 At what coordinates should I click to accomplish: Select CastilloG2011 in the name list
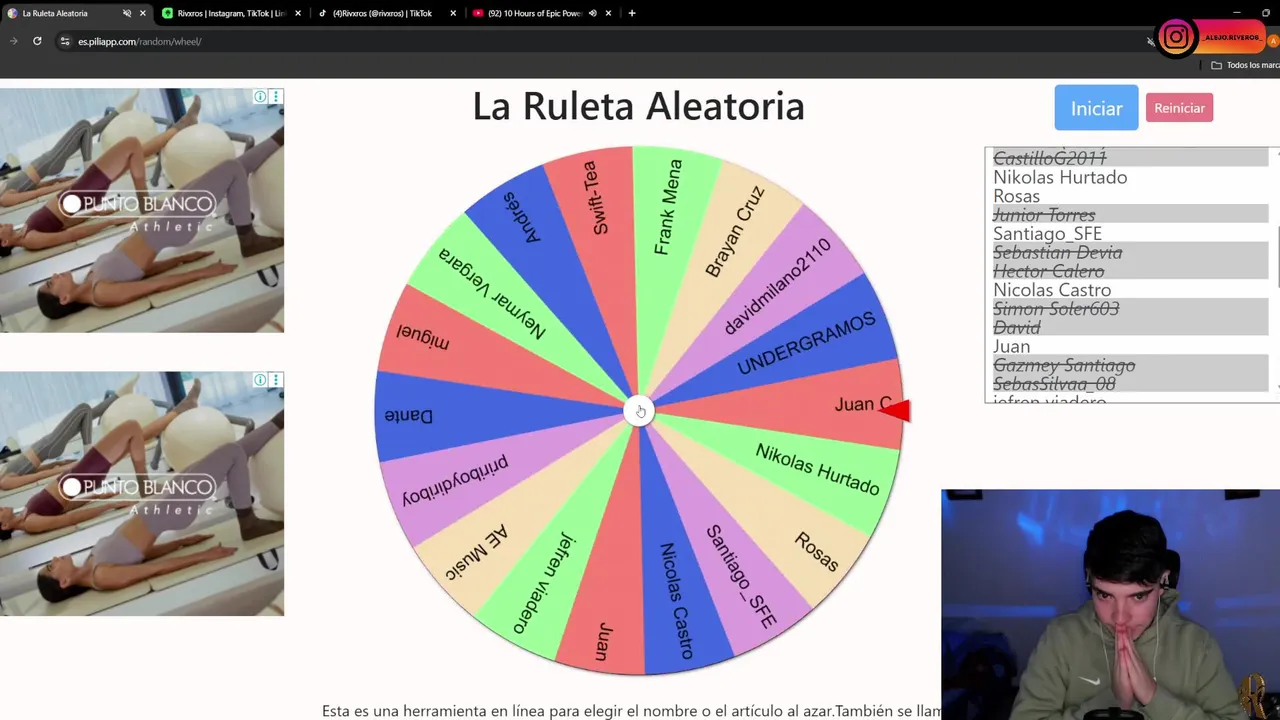pos(1130,158)
